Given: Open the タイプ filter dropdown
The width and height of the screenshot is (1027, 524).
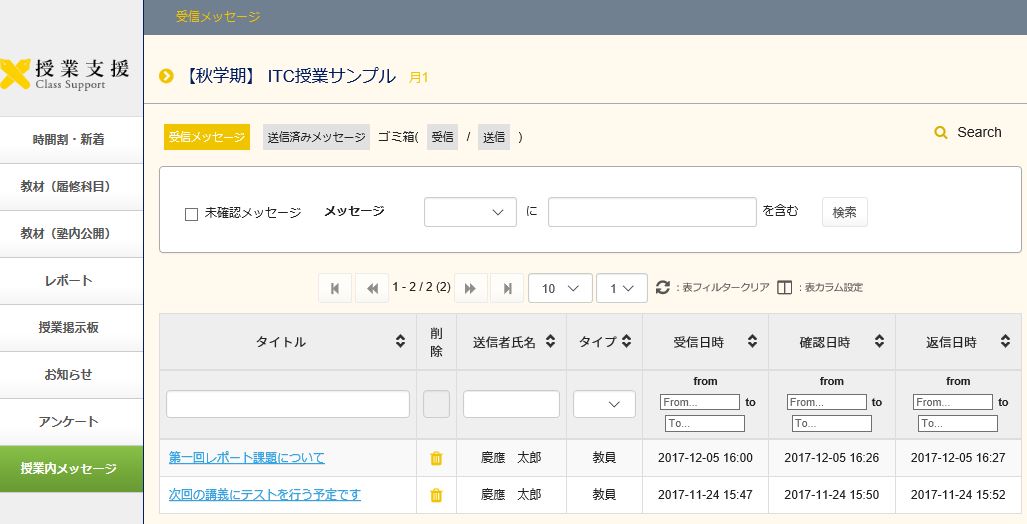Looking at the screenshot, I should click(x=604, y=404).
